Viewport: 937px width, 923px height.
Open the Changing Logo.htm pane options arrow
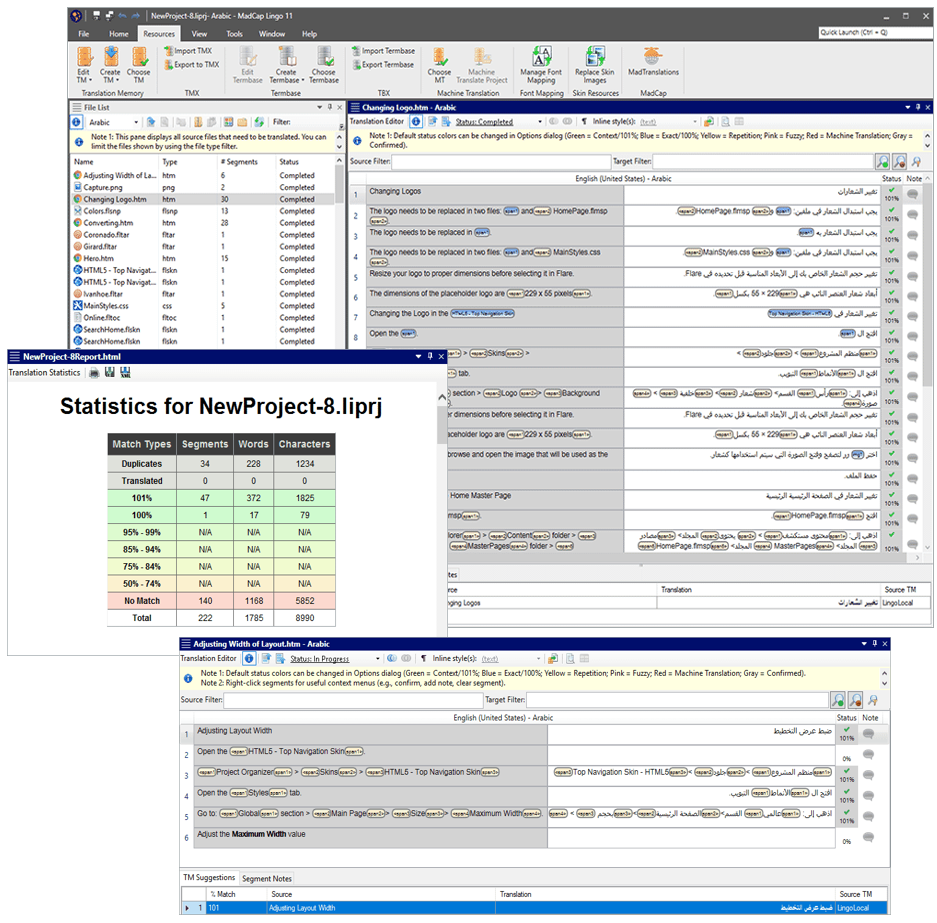(x=907, y=108)
